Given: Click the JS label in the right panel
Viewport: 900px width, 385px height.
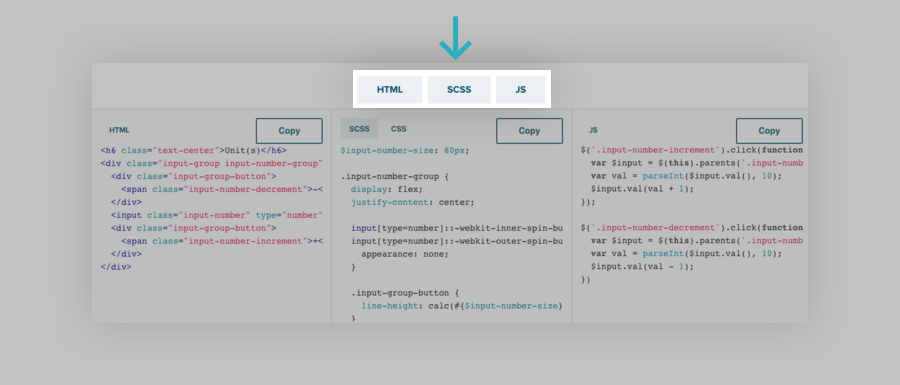Looking at the screenshot, I should 593,130.
